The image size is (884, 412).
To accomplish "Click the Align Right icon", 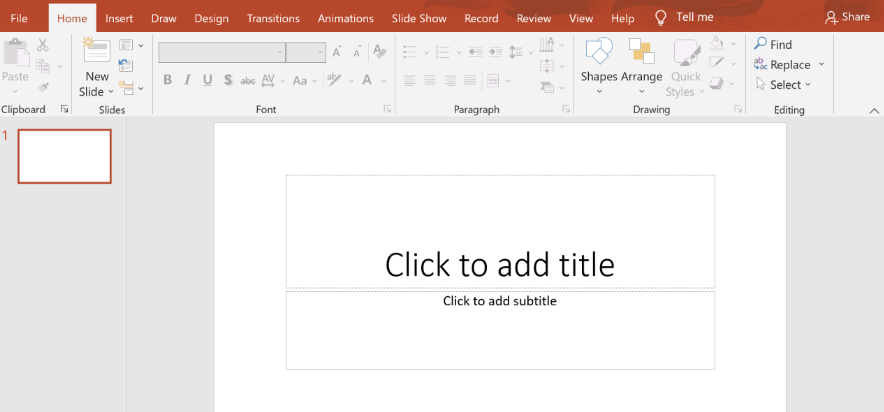I will click(450, 81).
